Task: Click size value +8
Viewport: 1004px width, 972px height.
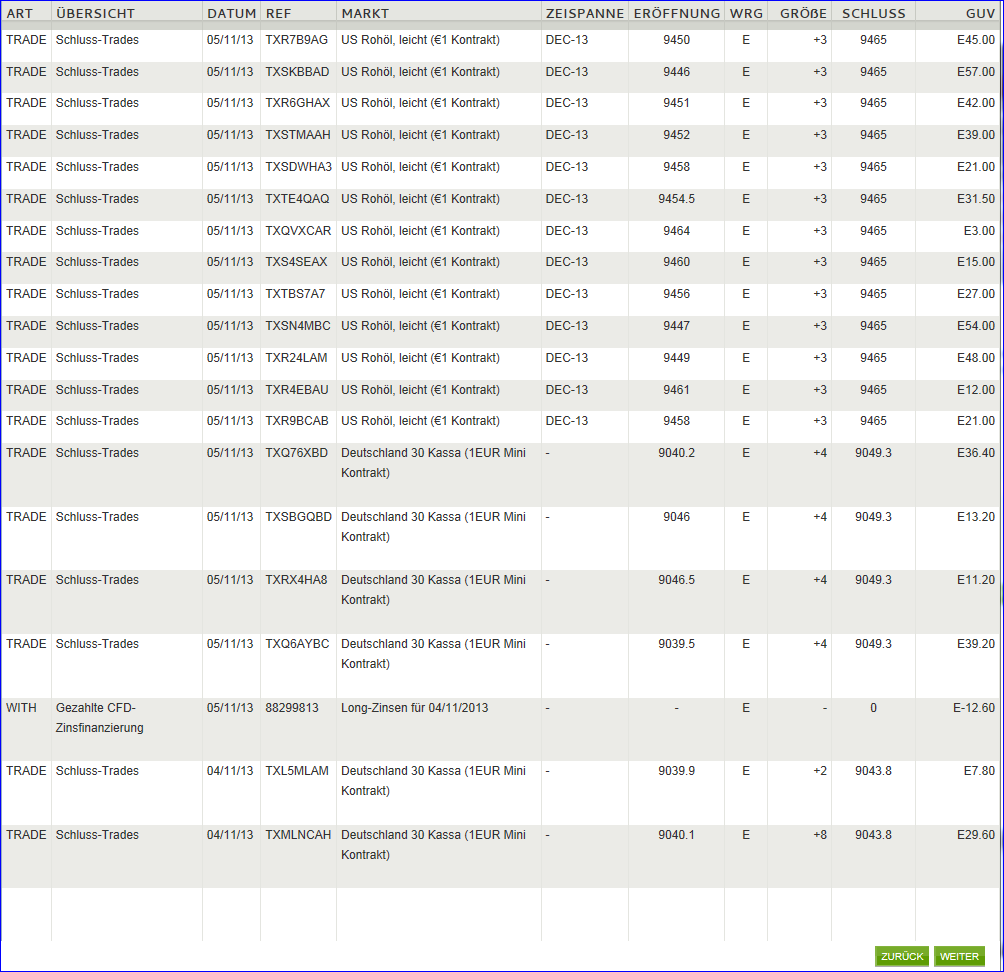Action: point(820,834)
